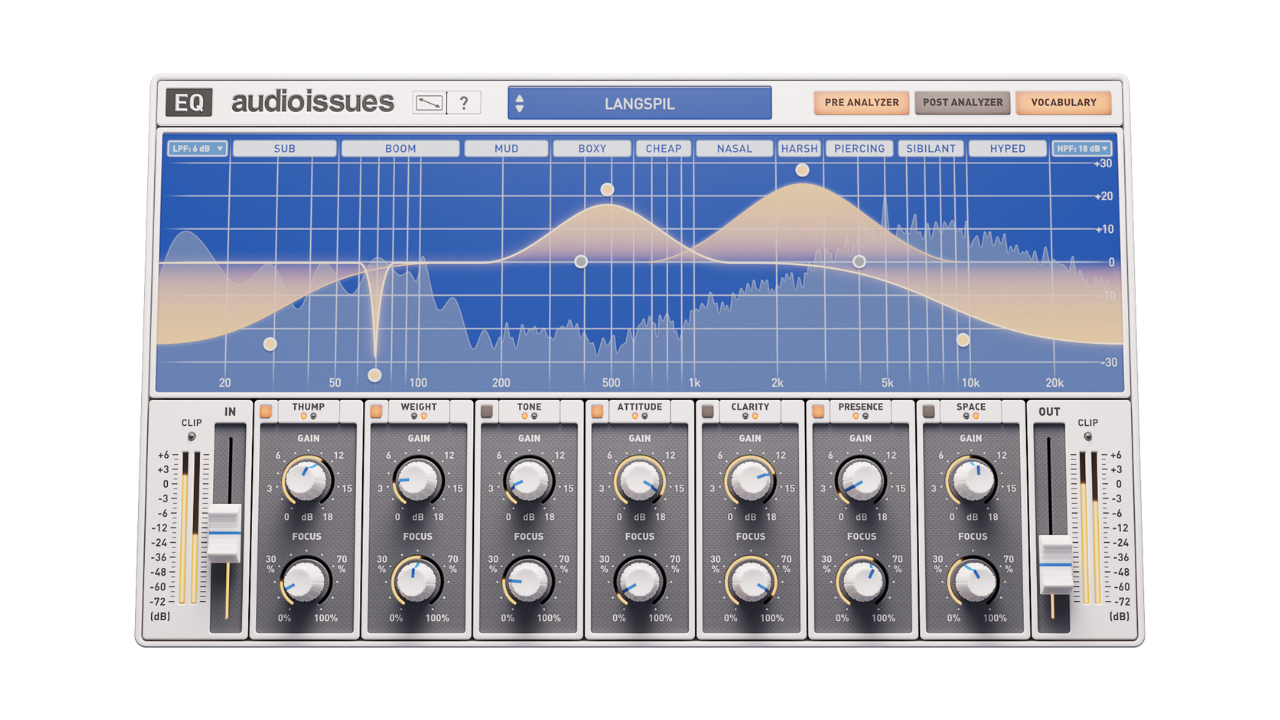Image resolution: width=1280 pixels, height=720 pixels.
Task: Click the OUT level fader handle
Action: 1055,564
